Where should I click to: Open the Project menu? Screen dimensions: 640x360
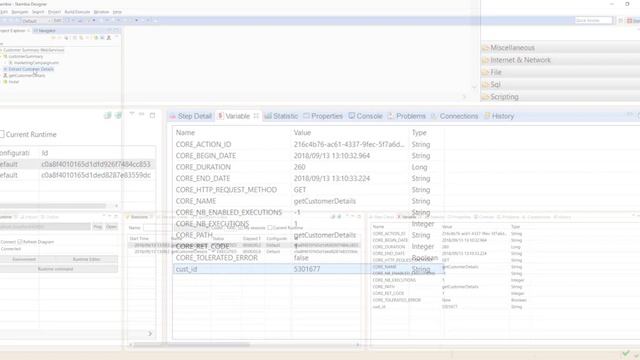[x=54, y=12]
